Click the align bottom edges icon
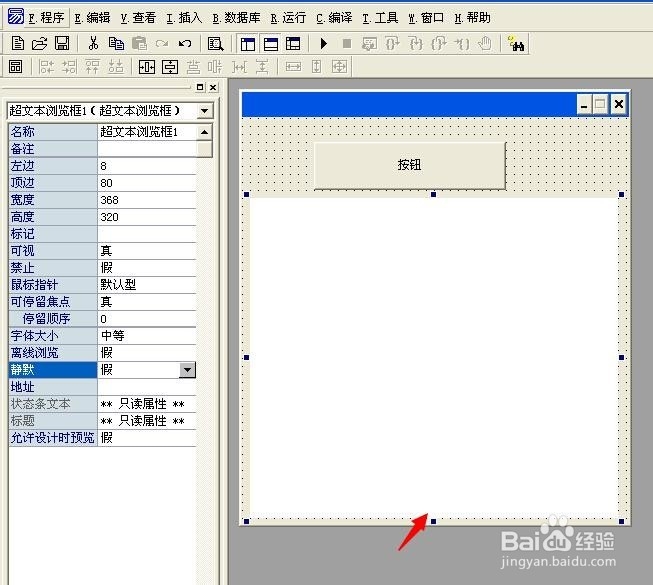The height and width of the screenshot is (585, 653). click(x=115, y=66)
